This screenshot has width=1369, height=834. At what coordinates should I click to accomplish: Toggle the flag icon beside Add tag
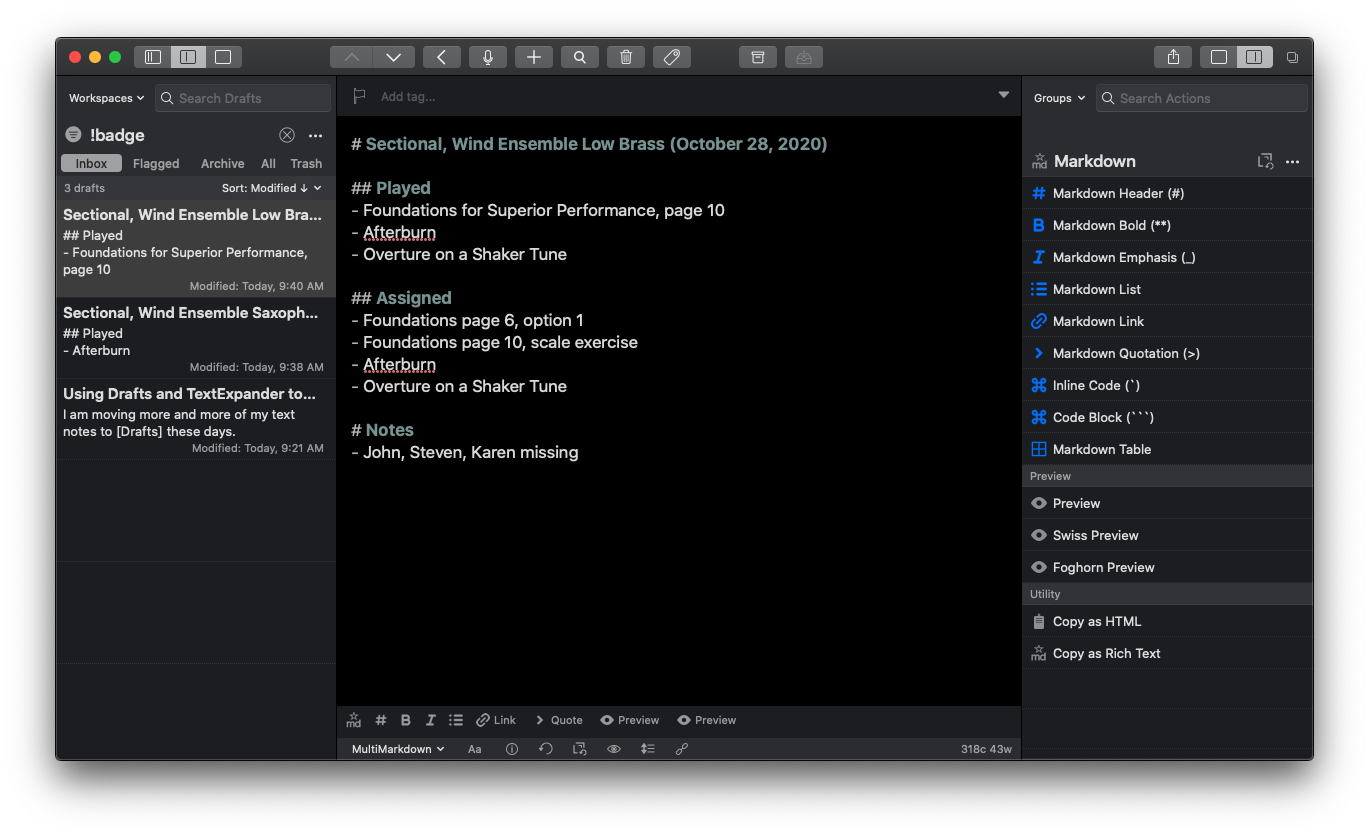click(x=360, y=97)
